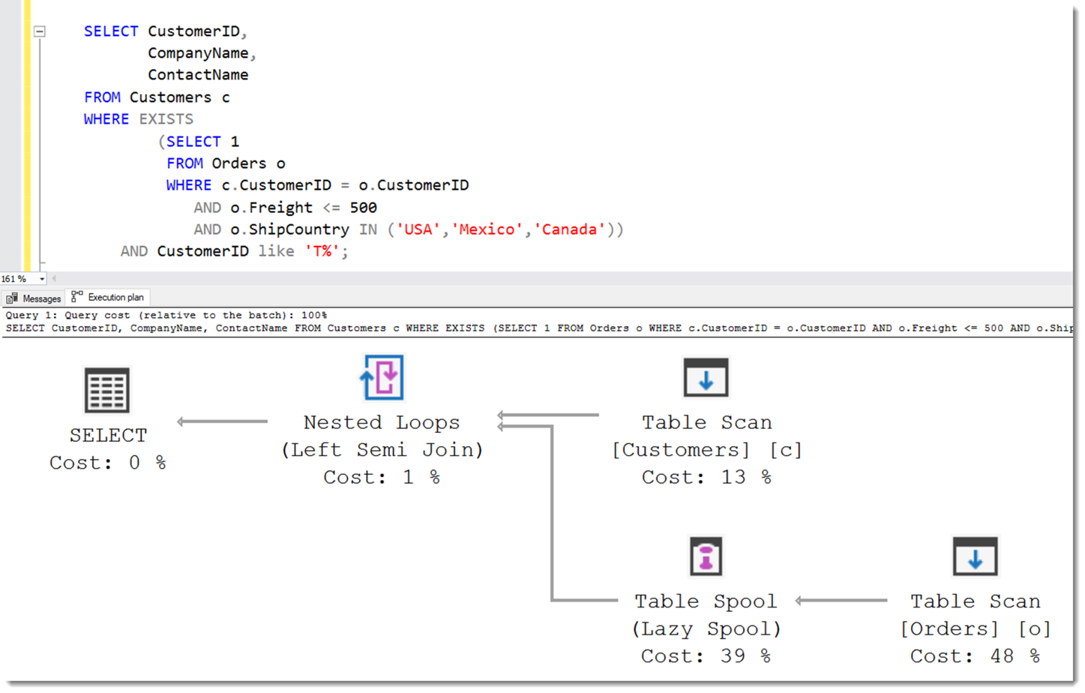Click the '(SELECT 1' subquery line

coord(199,141)
